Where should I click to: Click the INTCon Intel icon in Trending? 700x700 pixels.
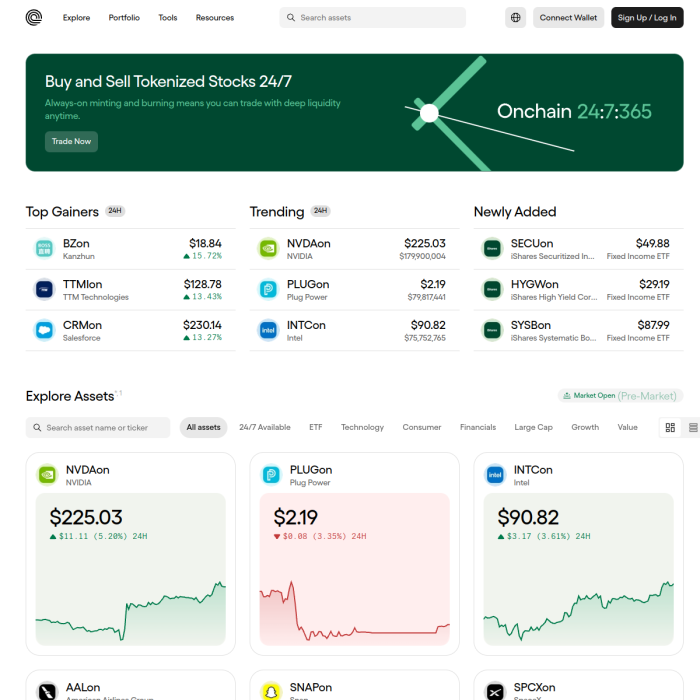tap(268, 330)
